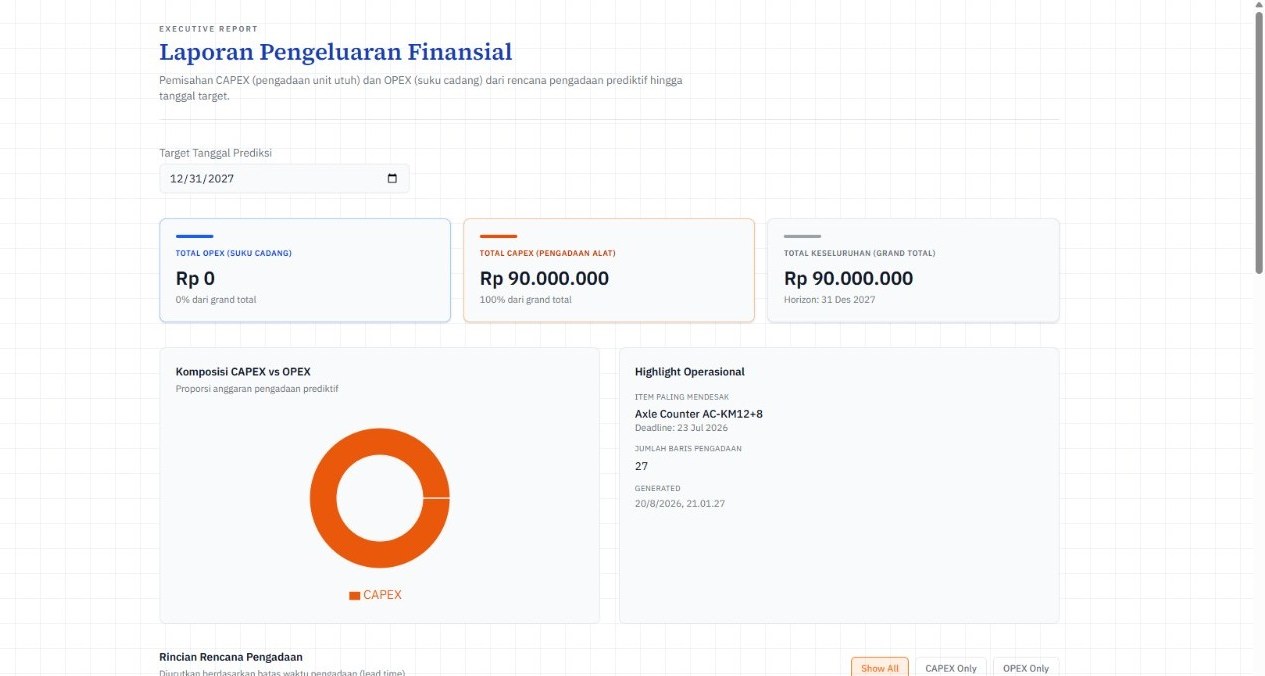Click the heading 'Laporan Pengeluaran Finansial'

tap(336, 52)
